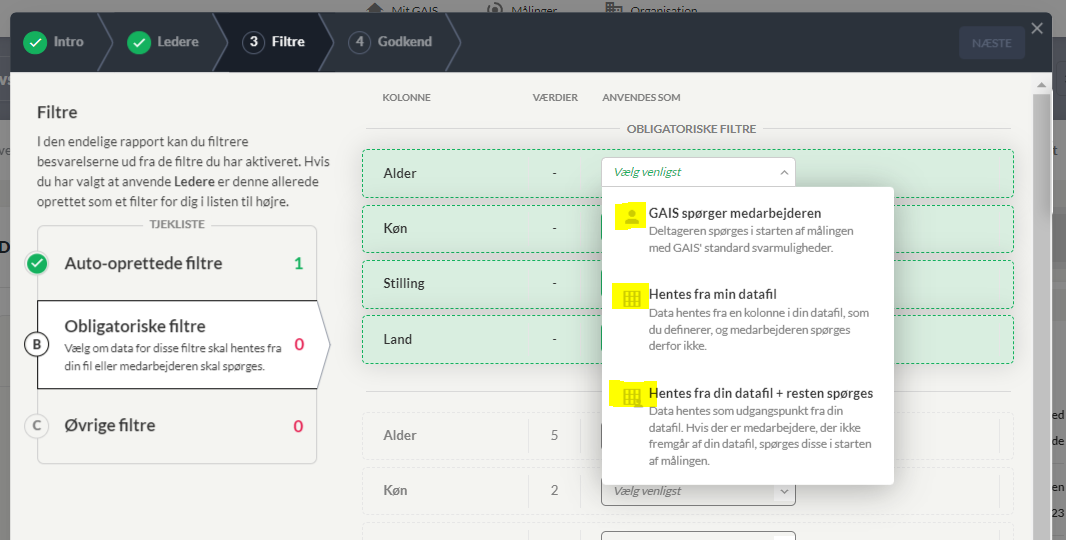Click the table icon beside Hentes fra min datafil
The height and width of the screenshot is (540, 1066).
632,298
